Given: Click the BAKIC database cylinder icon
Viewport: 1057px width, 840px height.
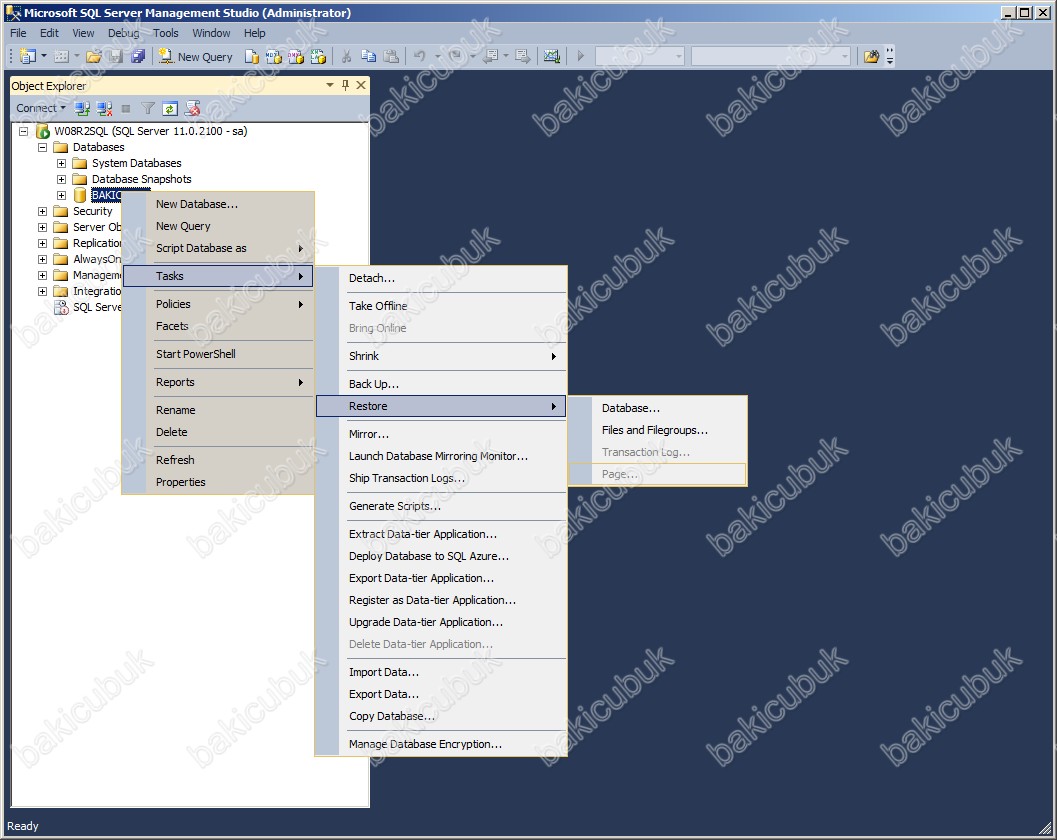Looking at the screenshot, I should (80, 195).
